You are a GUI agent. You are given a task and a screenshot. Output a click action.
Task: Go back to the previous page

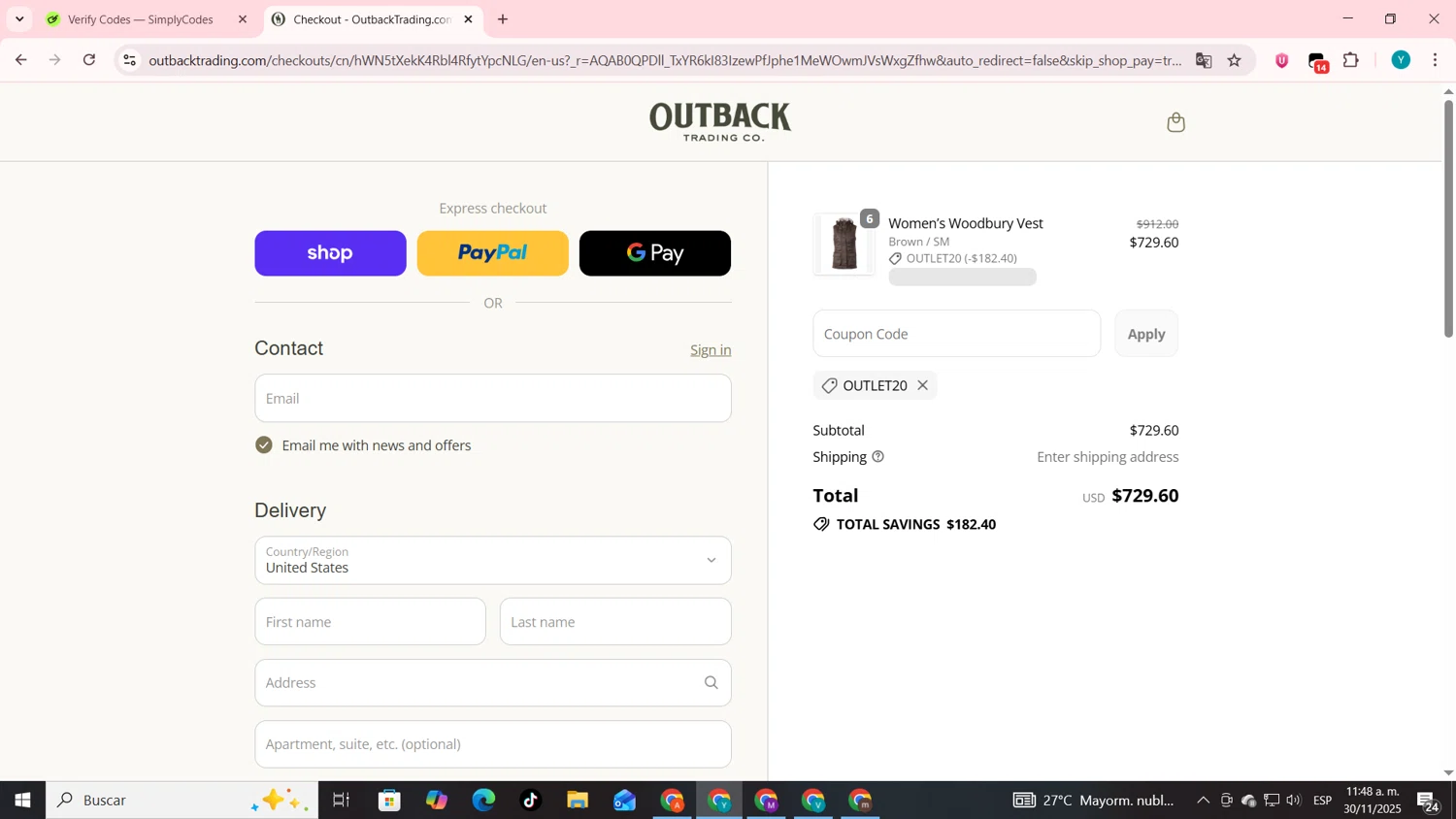click(x=20, y=60)
